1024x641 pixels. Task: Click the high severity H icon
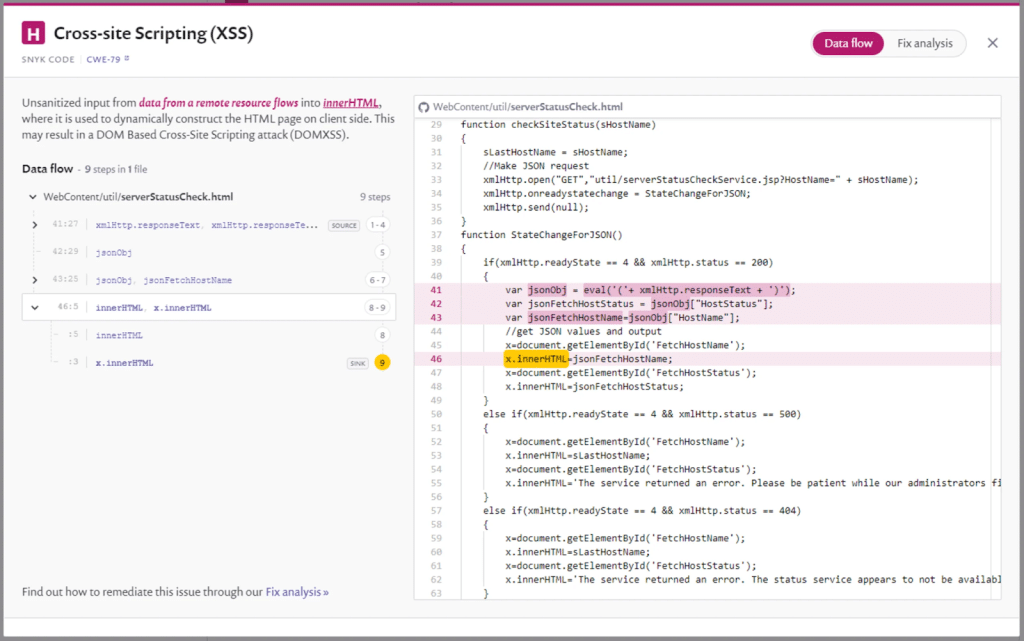point(34,34)
